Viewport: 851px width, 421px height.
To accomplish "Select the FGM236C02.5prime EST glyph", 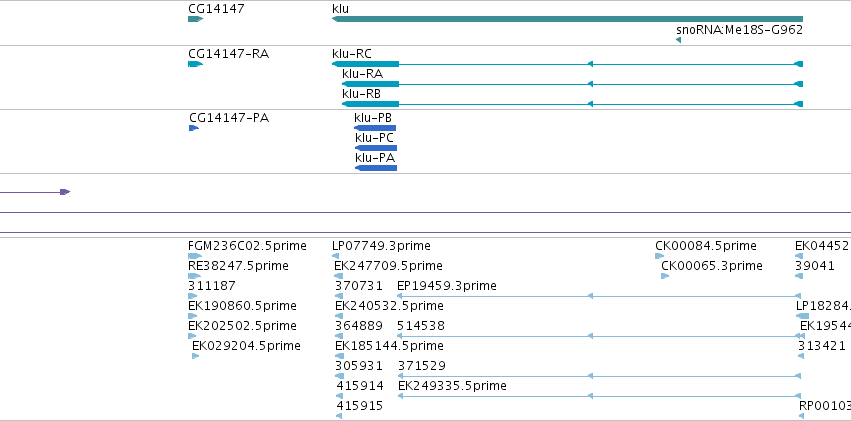I will point(195,256).
